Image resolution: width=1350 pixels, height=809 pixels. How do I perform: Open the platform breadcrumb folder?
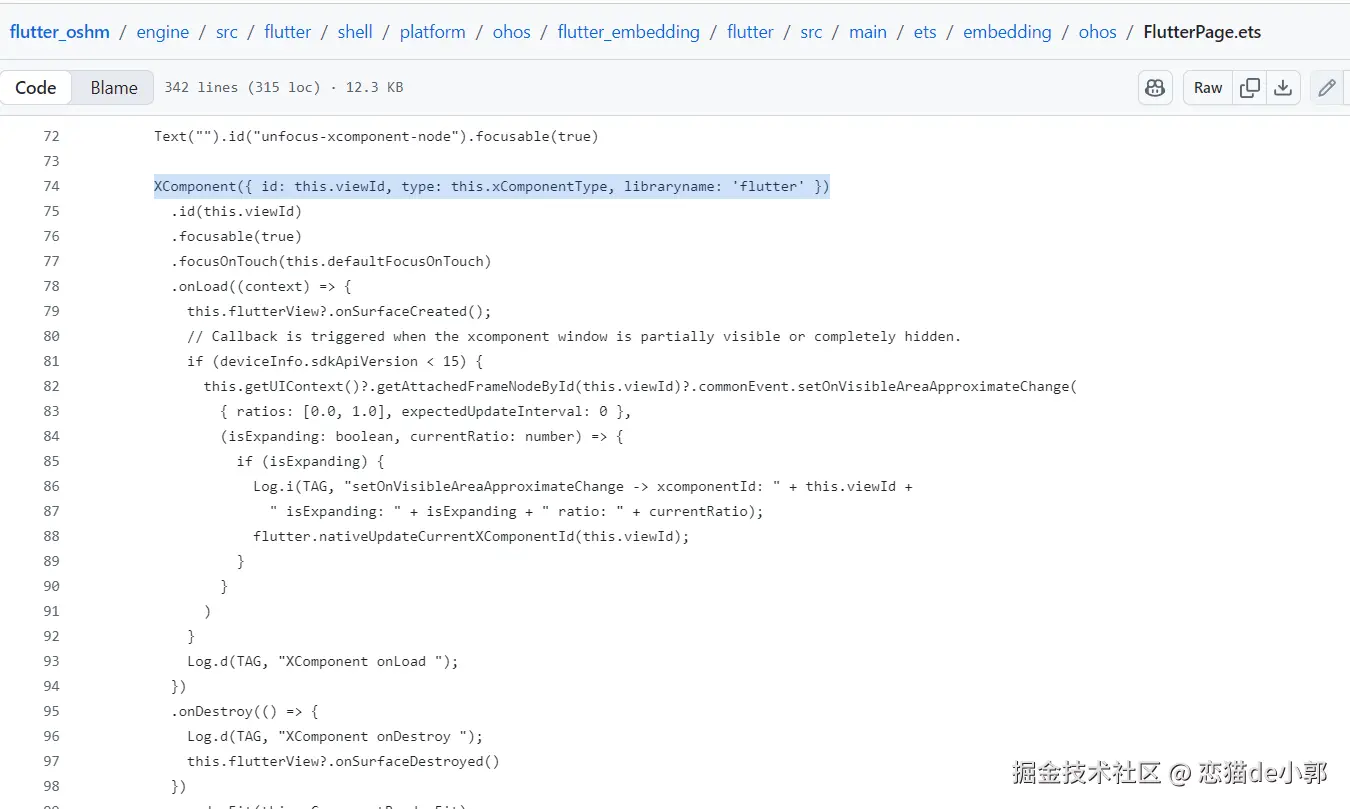click(432, 32)
